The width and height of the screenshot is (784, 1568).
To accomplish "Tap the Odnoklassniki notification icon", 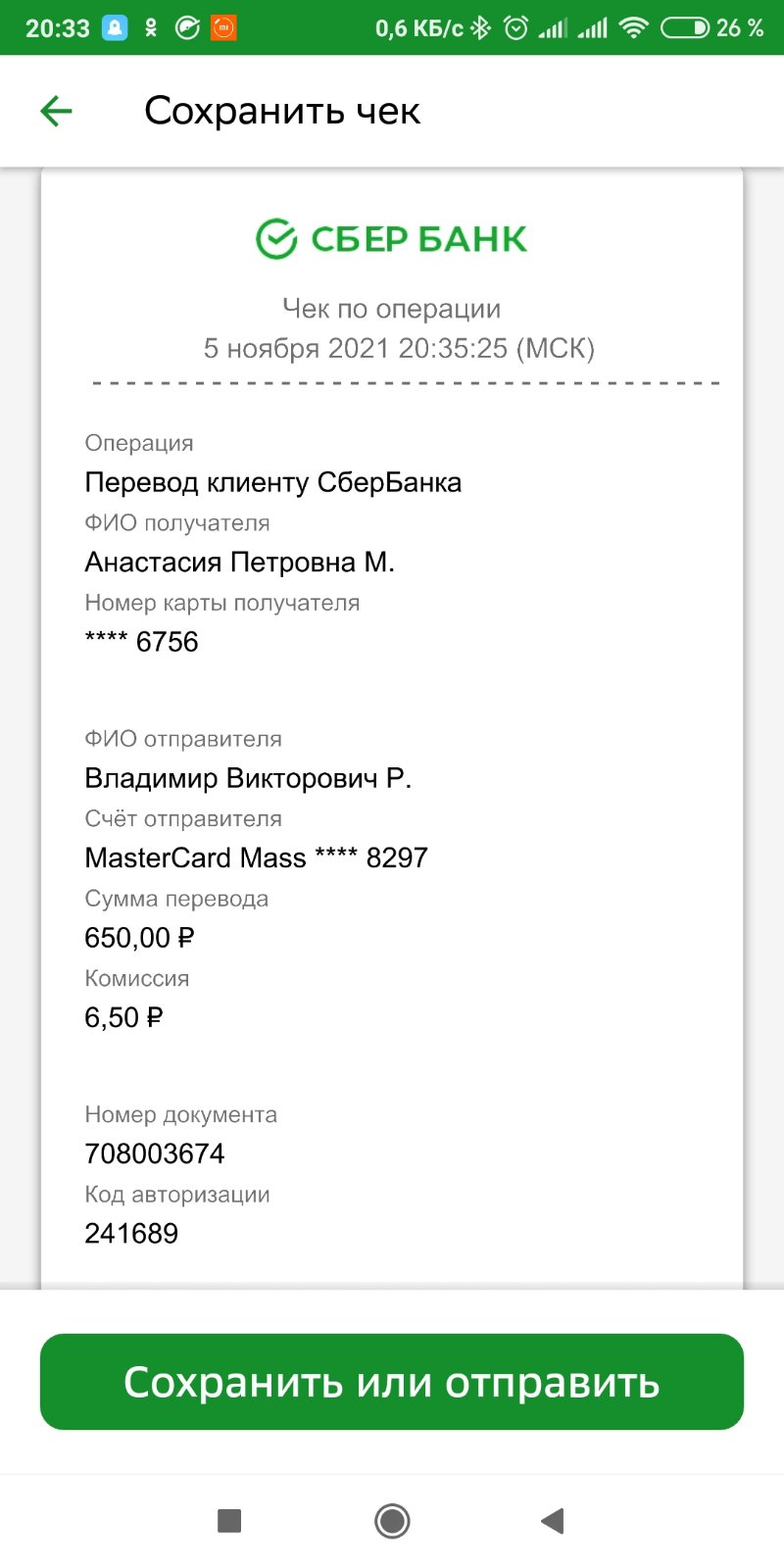I will pyautogui.click(x=151, y=27).
